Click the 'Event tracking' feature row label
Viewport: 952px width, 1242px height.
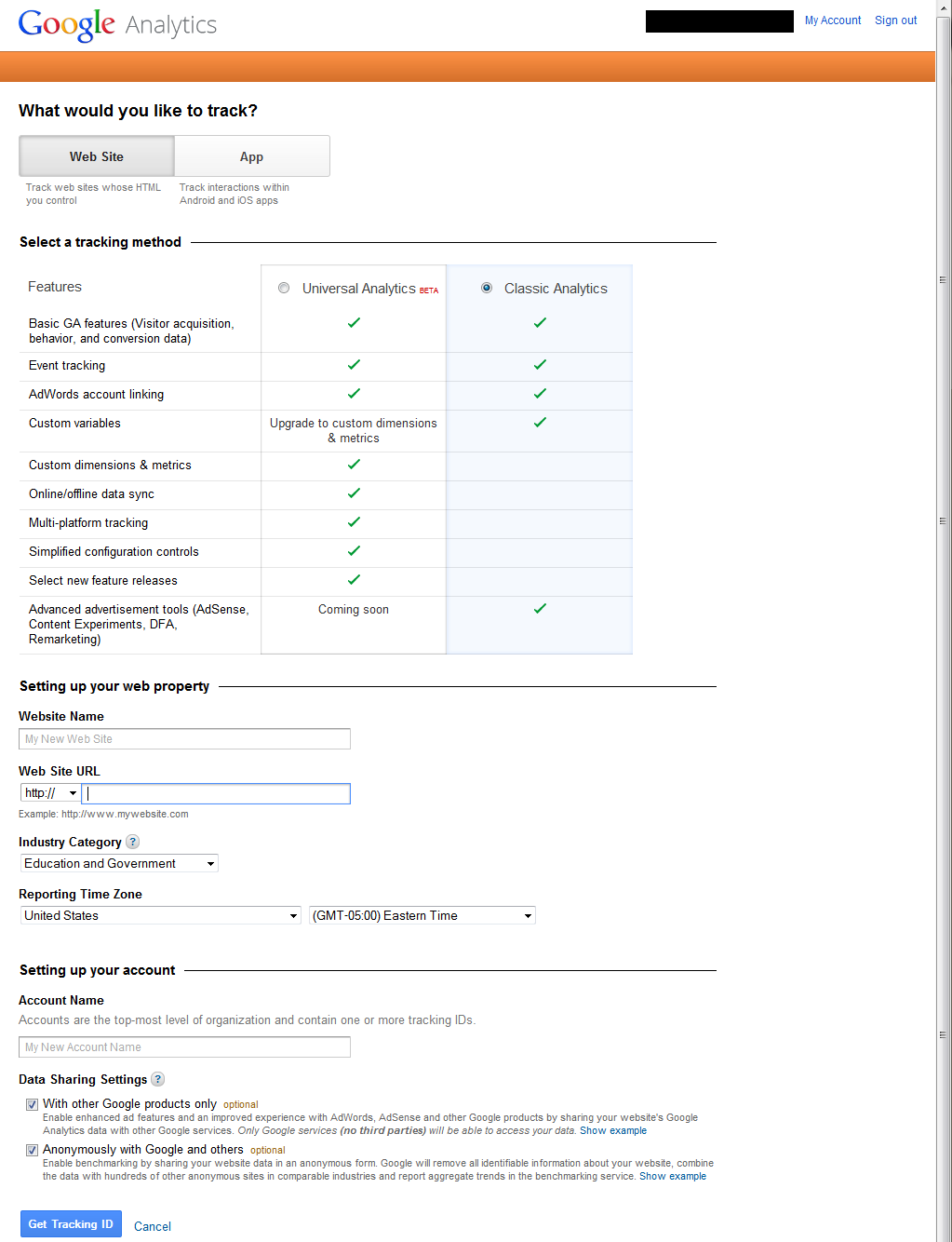point(67,366)
